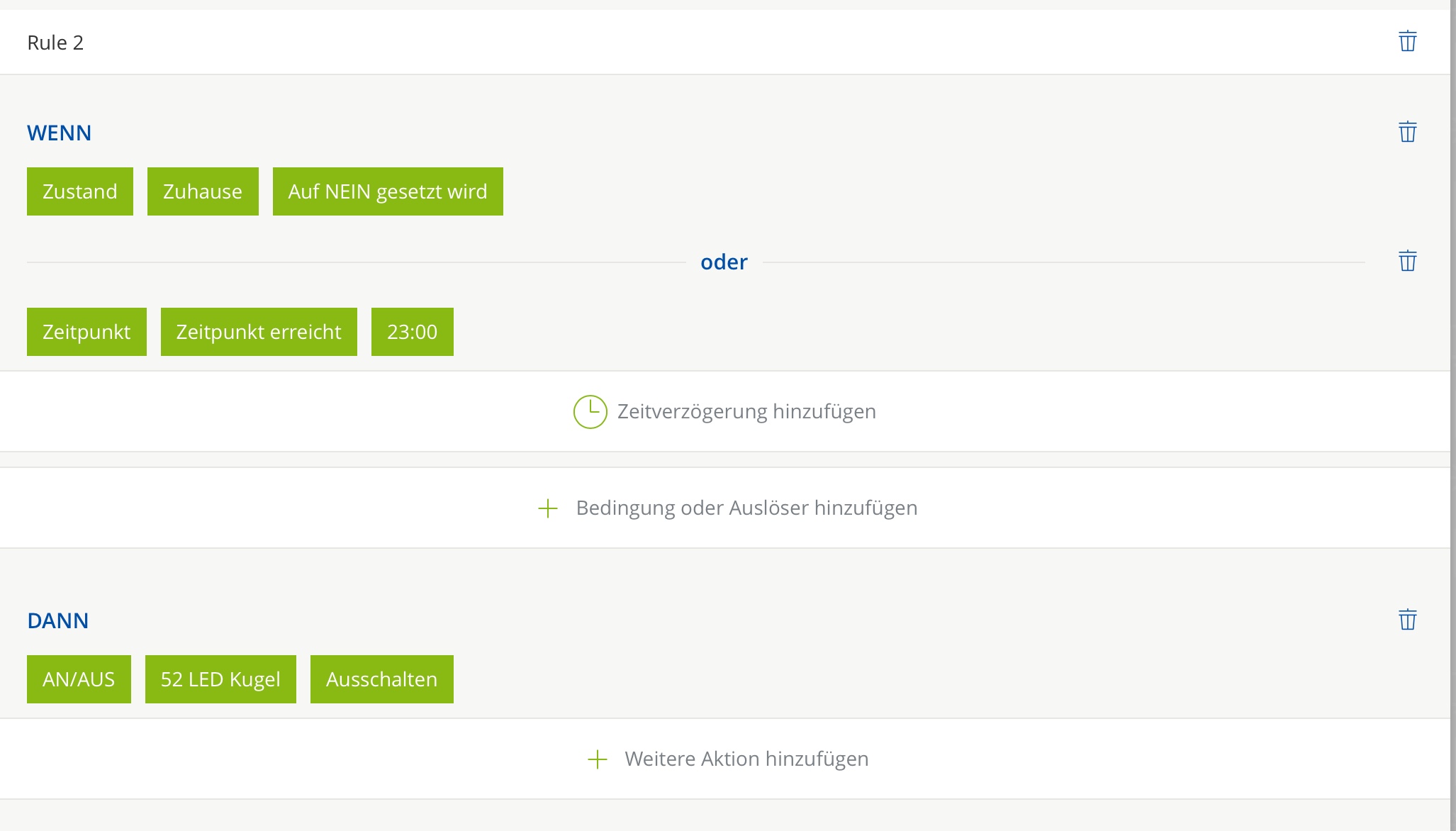This screenshot has height=831, width=1456.
Task: Click the Rule 2 title field
Action: [55, 43]
